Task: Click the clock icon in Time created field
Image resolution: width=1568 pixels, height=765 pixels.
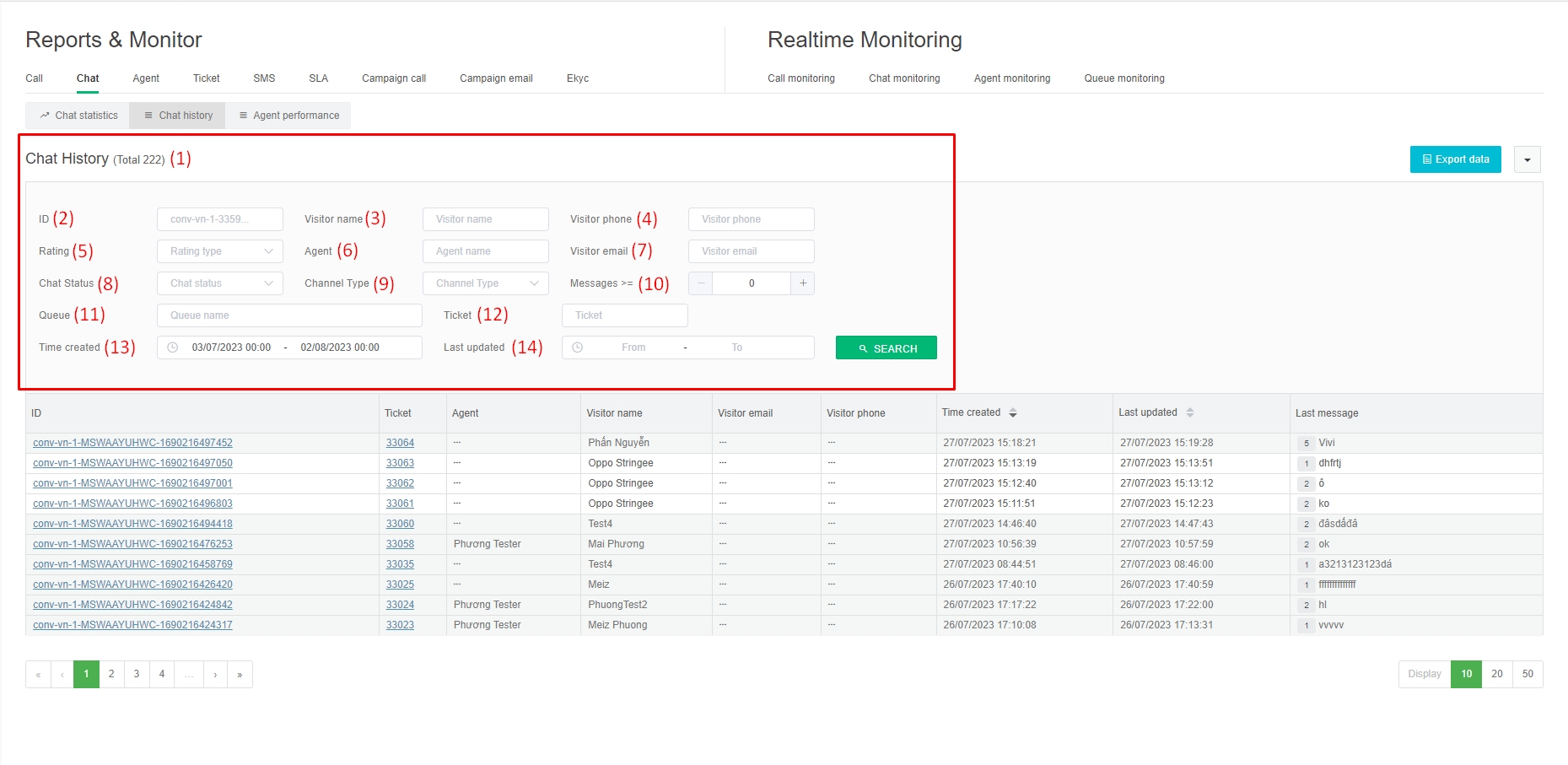Action: (x=173, y=347)
